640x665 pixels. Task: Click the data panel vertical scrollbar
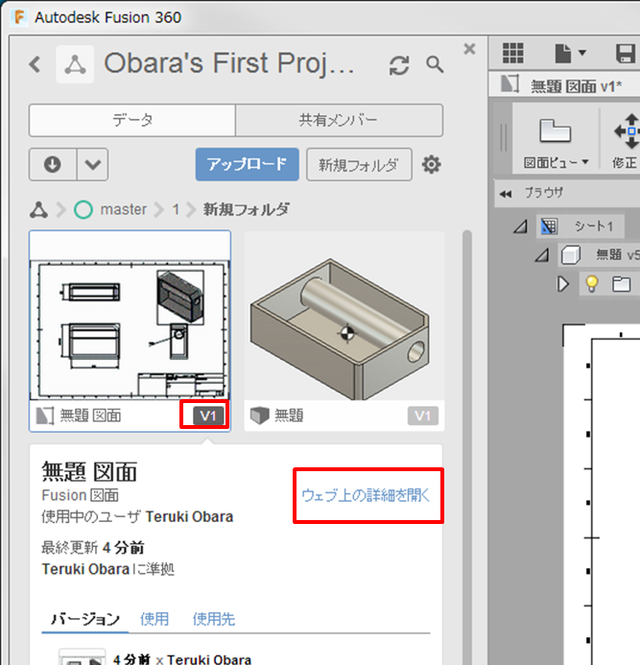coord(467,445)
